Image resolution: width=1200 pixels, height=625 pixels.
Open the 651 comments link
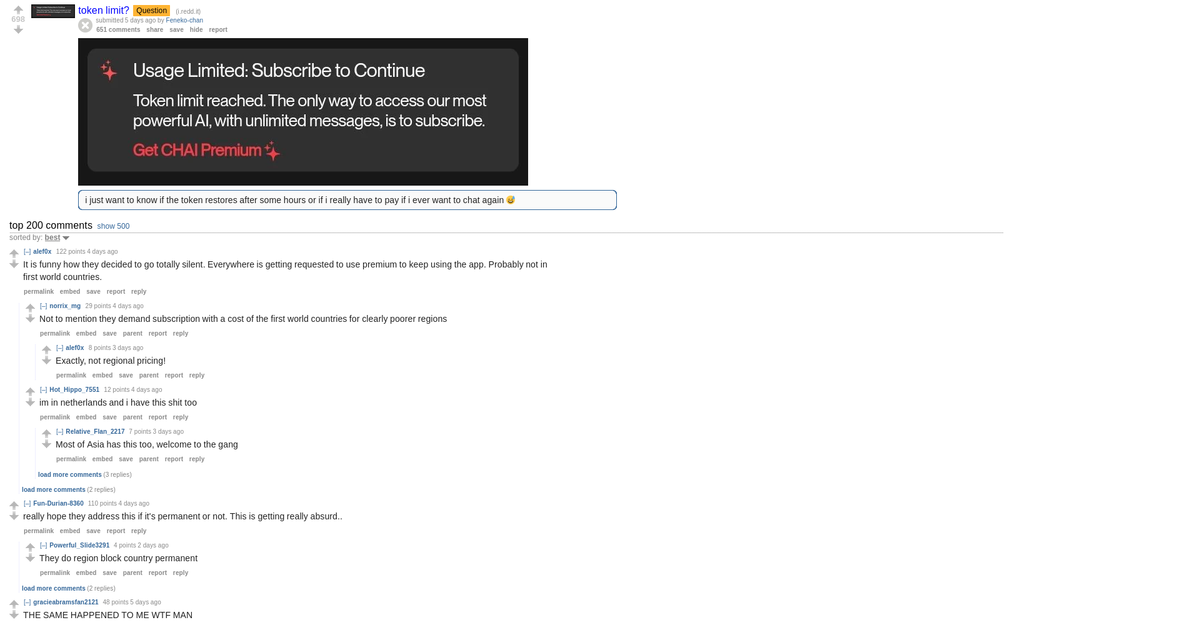click(120, 29)
